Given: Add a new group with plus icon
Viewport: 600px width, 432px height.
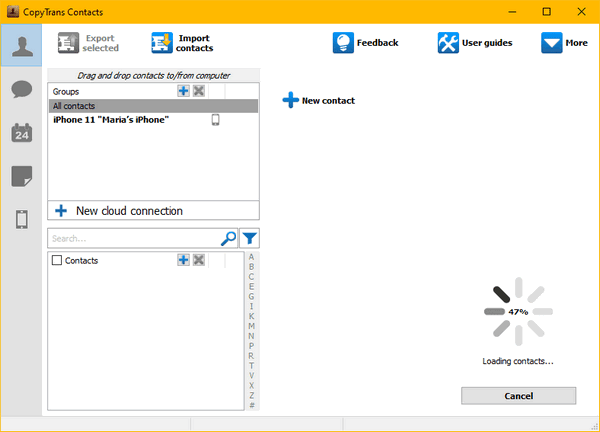Looking at the screenshot, I should [x=183, y=91].
